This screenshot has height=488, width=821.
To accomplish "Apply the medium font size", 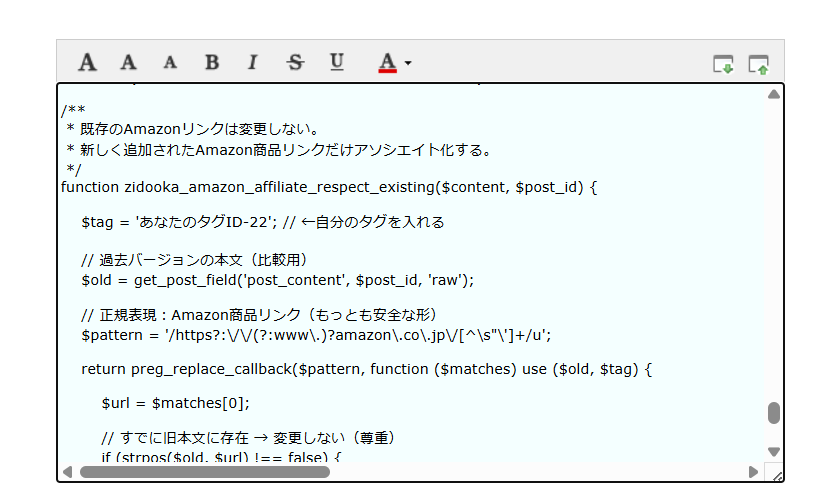I will coord(128,63).
